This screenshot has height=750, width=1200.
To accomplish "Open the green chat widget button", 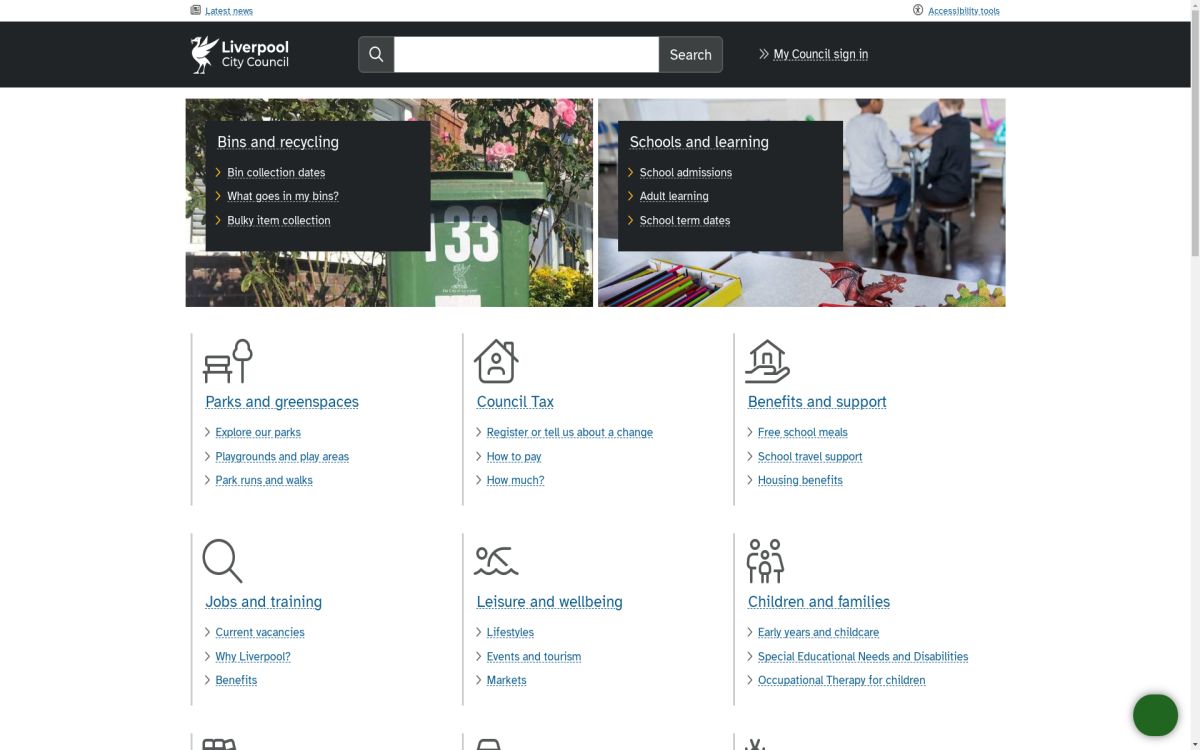I will [x=1155, y=715].
